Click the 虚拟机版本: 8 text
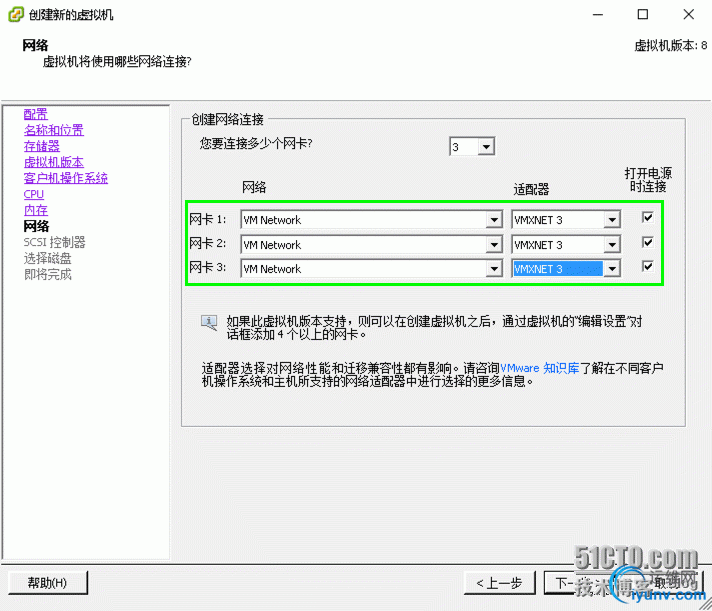Screen dimensions: 712x611 tap(670, 45)
